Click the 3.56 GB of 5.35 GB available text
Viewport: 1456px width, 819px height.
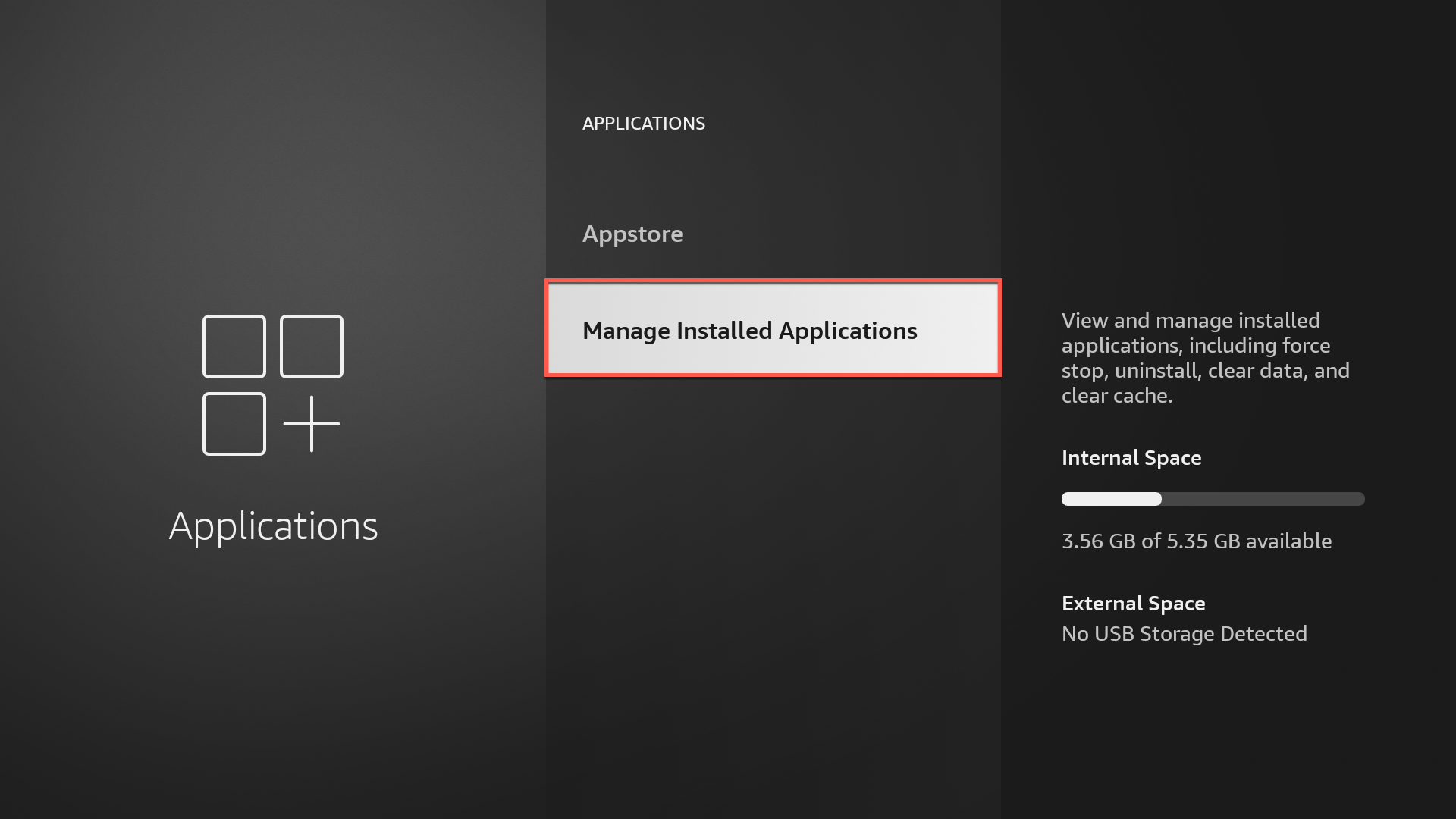(x=1196, y=541)
